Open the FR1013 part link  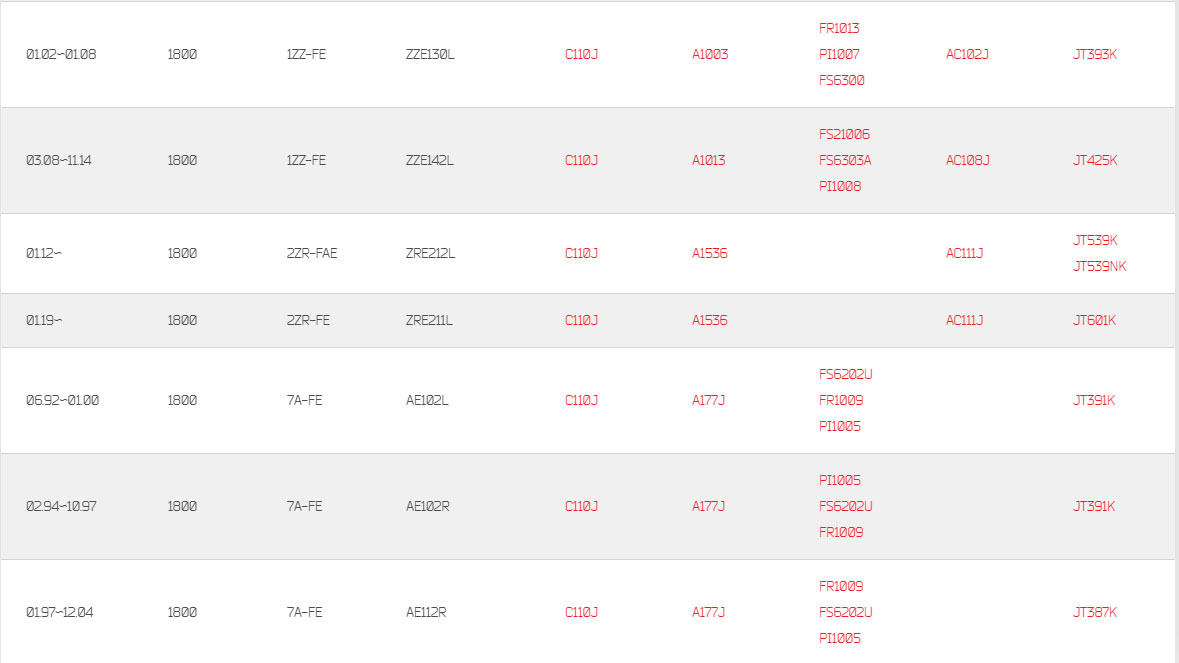point(838,29)
